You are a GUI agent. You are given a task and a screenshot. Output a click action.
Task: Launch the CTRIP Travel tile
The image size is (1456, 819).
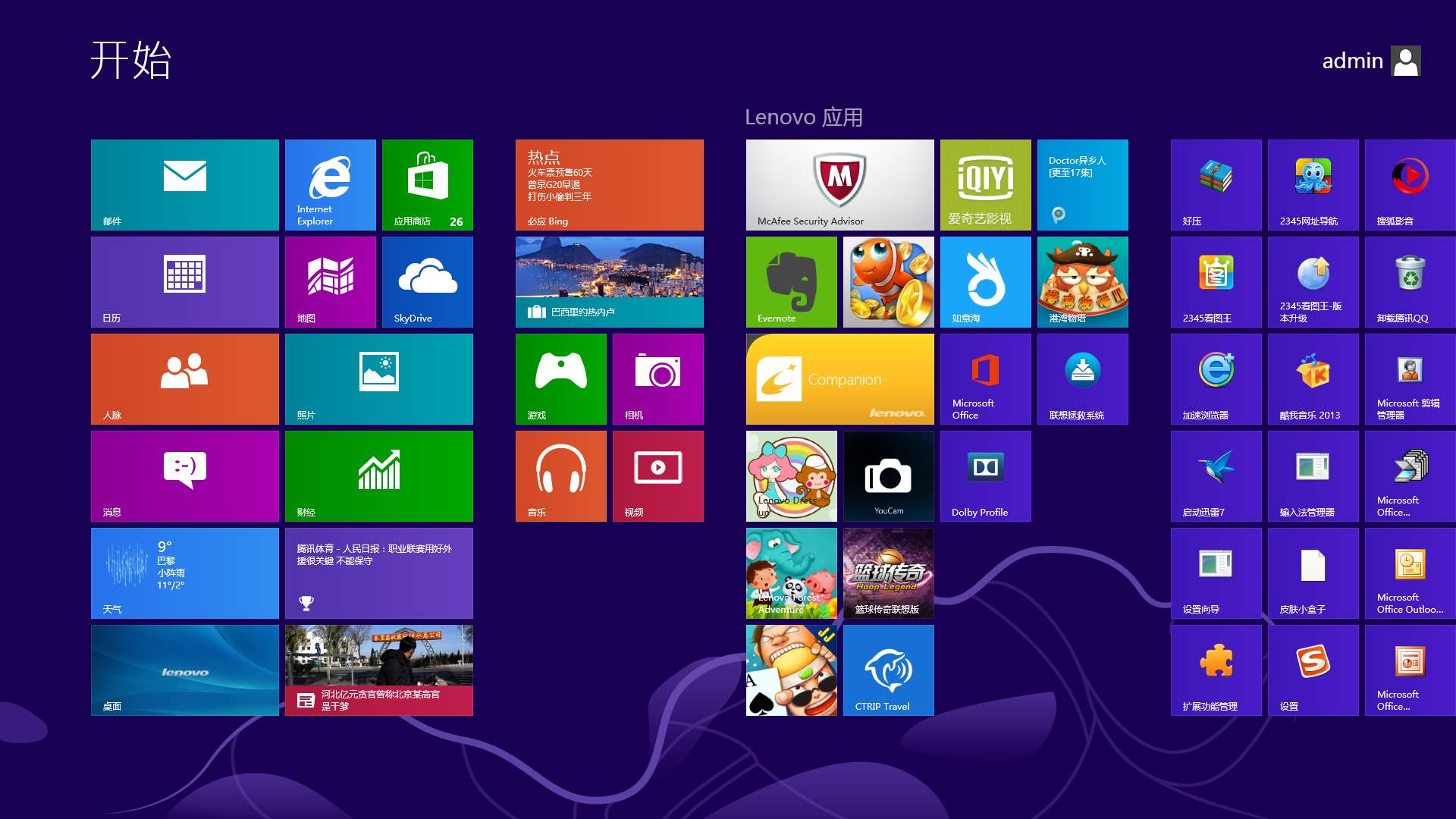point(888,670)
